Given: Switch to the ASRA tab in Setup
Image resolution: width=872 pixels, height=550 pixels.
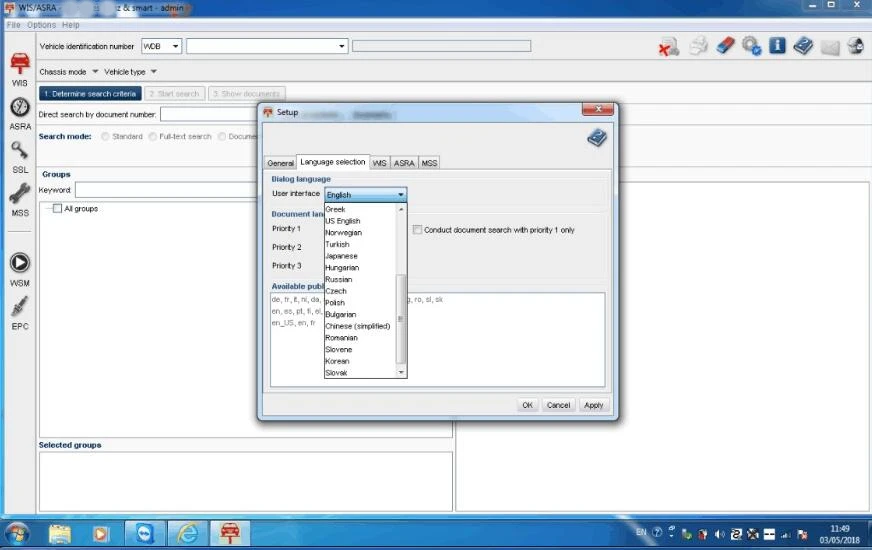Looking at the screenshot, I should pyautogui.click(x=404, y=163).
